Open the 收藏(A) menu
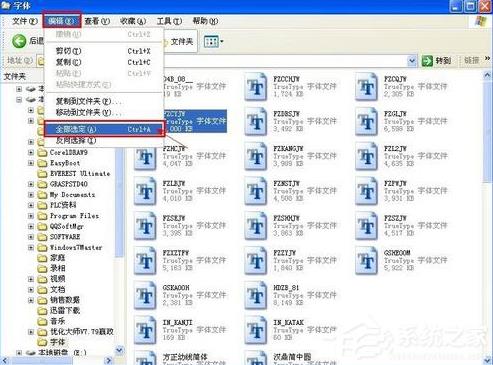The width and height of the screenshot is (493, 365). pos(133,21)
